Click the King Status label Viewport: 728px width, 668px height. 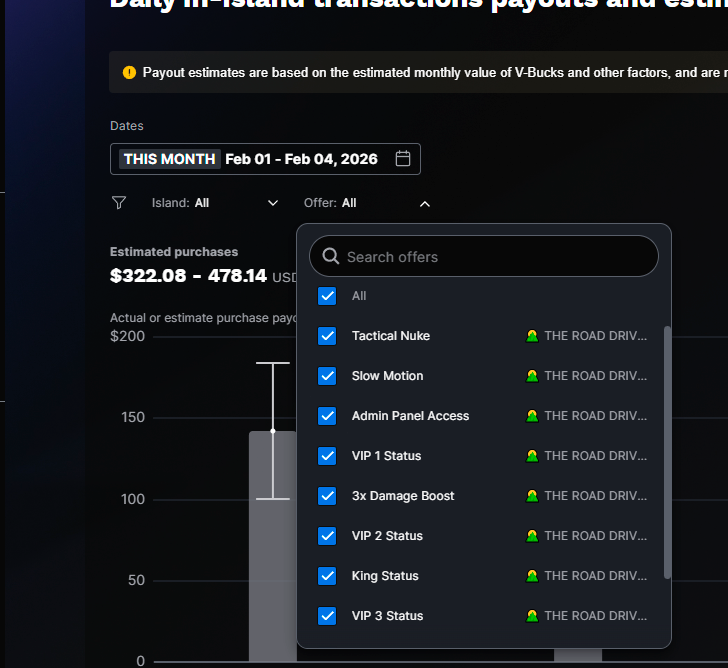385,576
